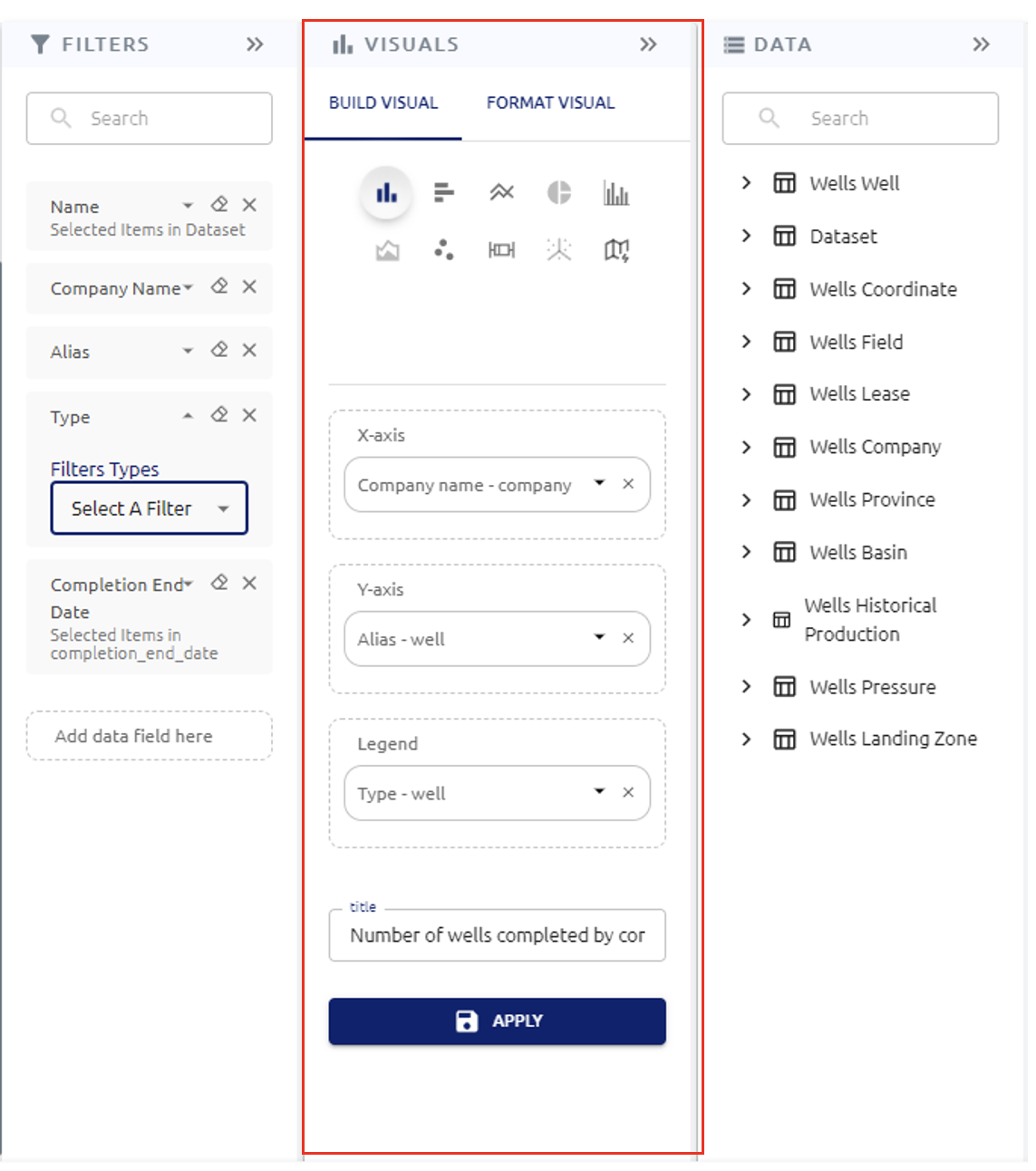Collapse the Type filter section
1036x1171 pixels.
tap(188, 416)
